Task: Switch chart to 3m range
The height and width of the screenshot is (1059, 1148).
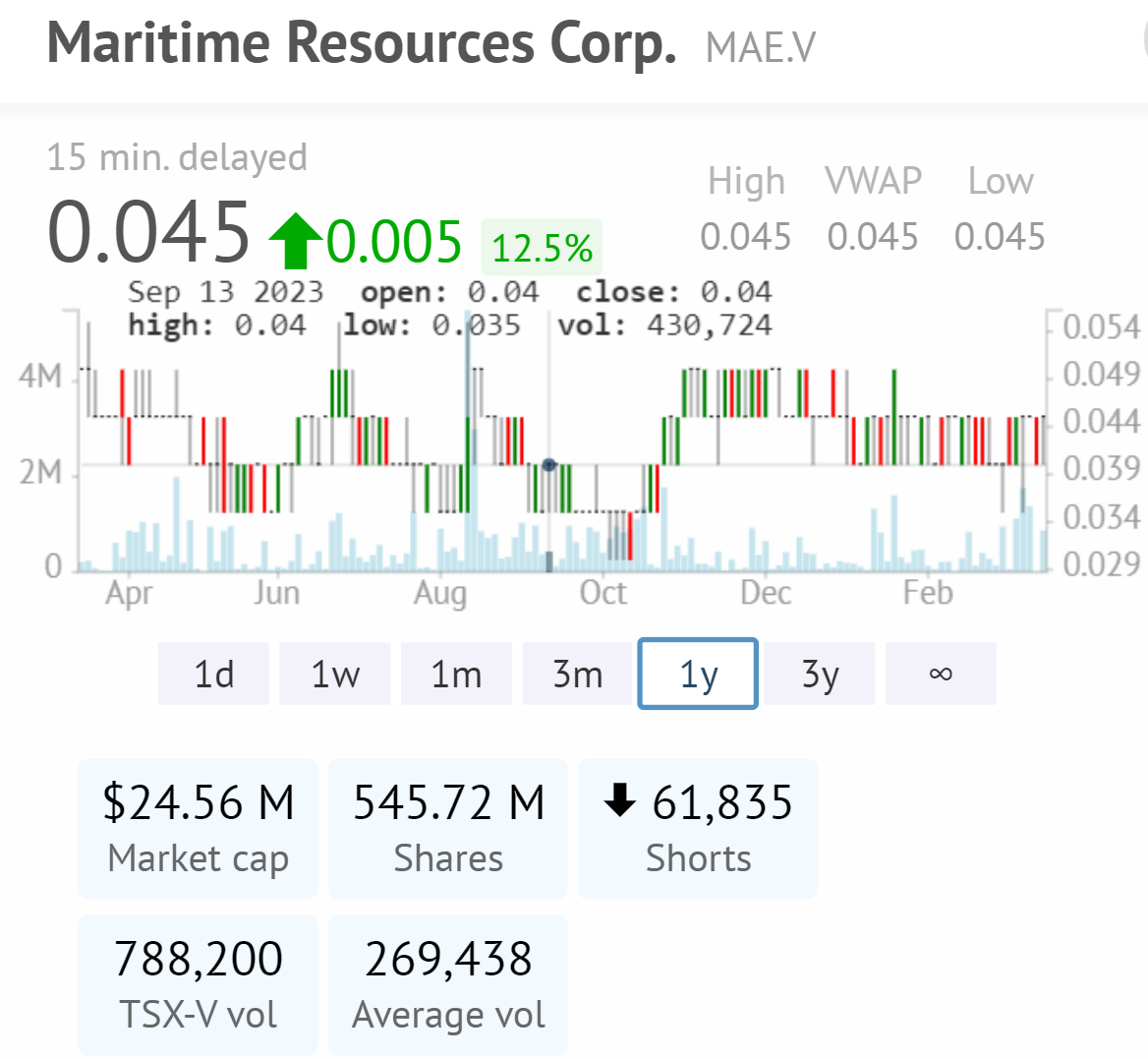Action: coord(577,674)
